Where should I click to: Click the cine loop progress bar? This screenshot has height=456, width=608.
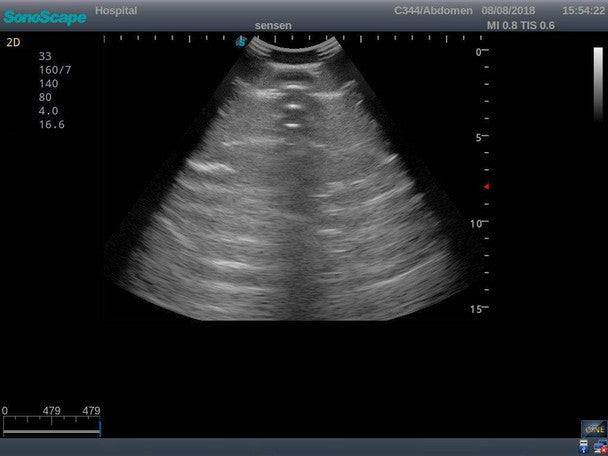pyautogui.click(x=51, y=431)
